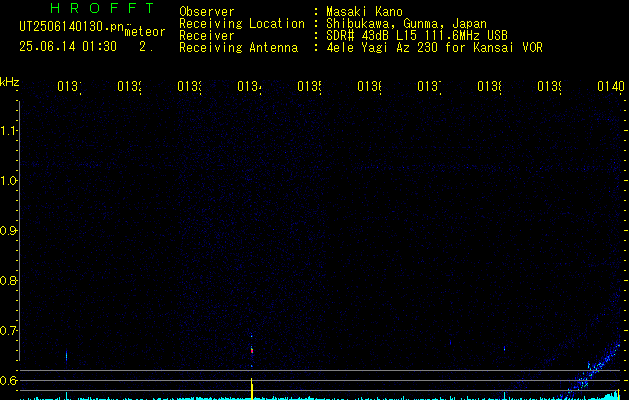Click the 'Receiving Location' label
629x400 pixels.
[x=242, y=24]
